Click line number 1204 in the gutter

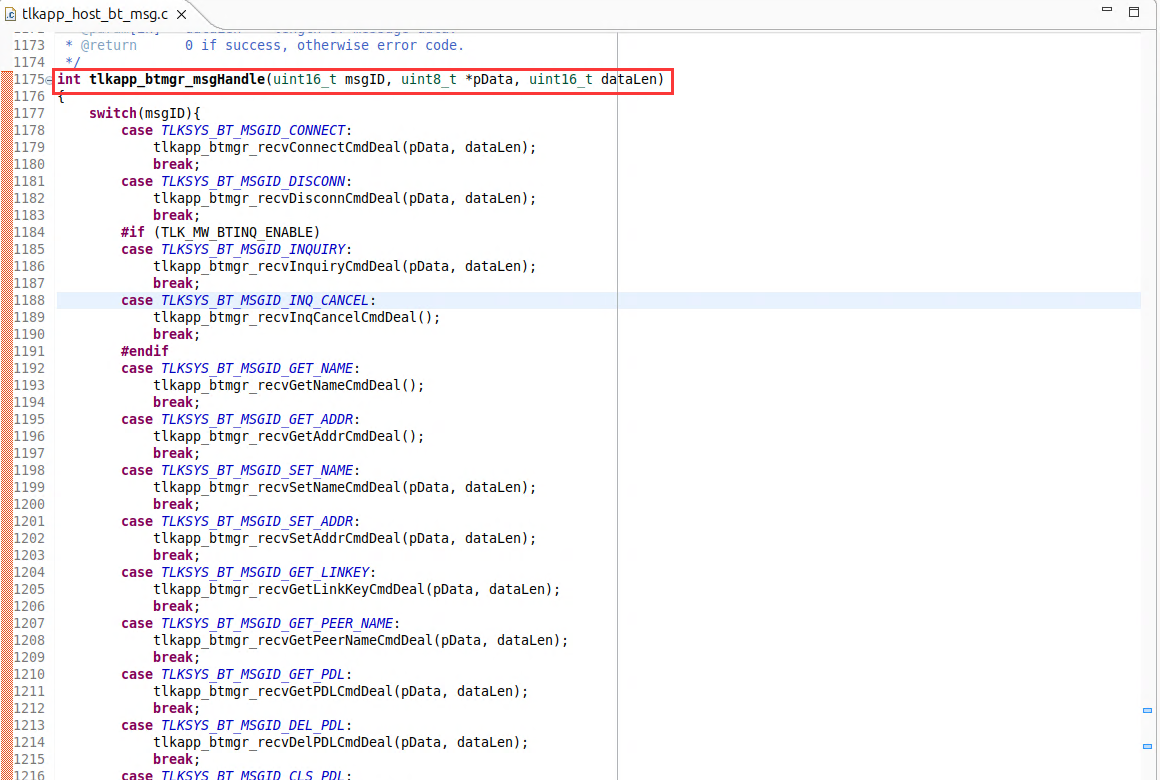(x=29, y=573)
